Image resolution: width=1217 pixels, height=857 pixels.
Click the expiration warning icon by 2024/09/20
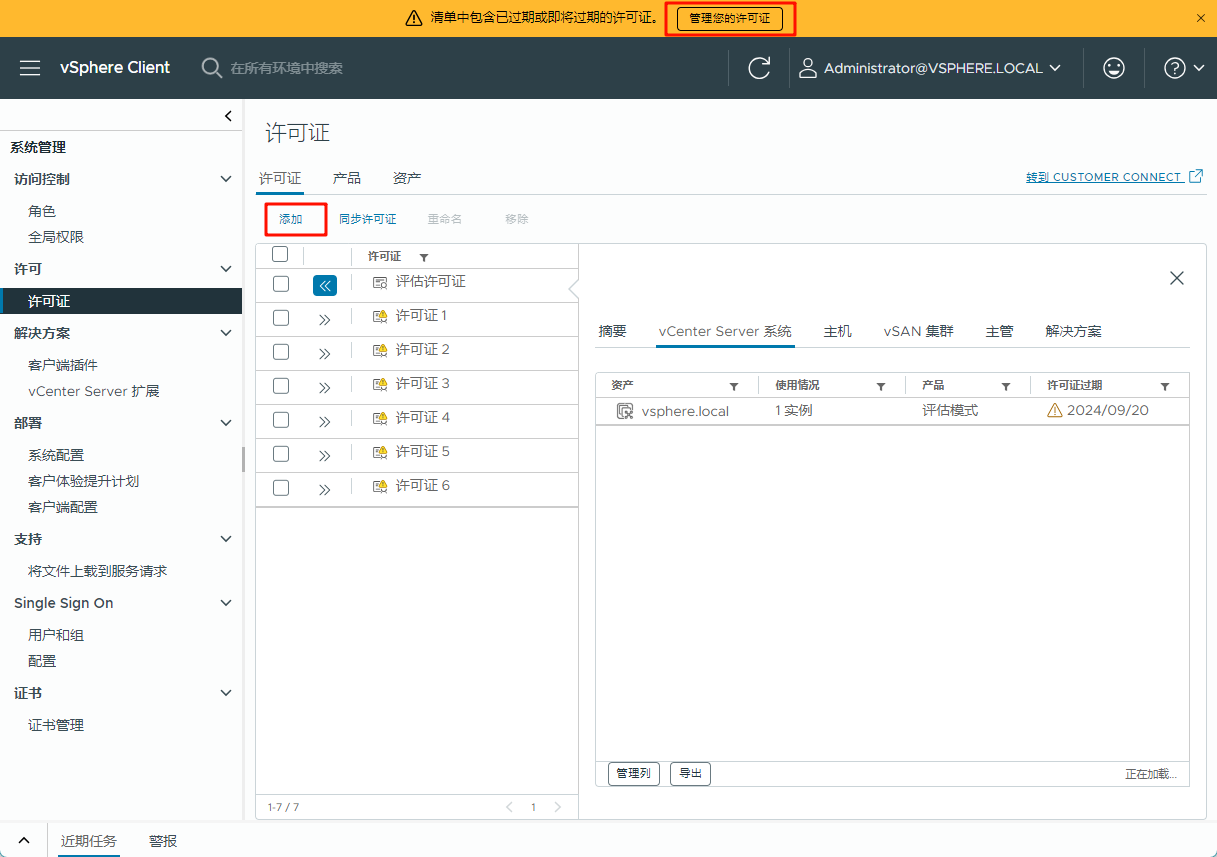coord(1054,410)
